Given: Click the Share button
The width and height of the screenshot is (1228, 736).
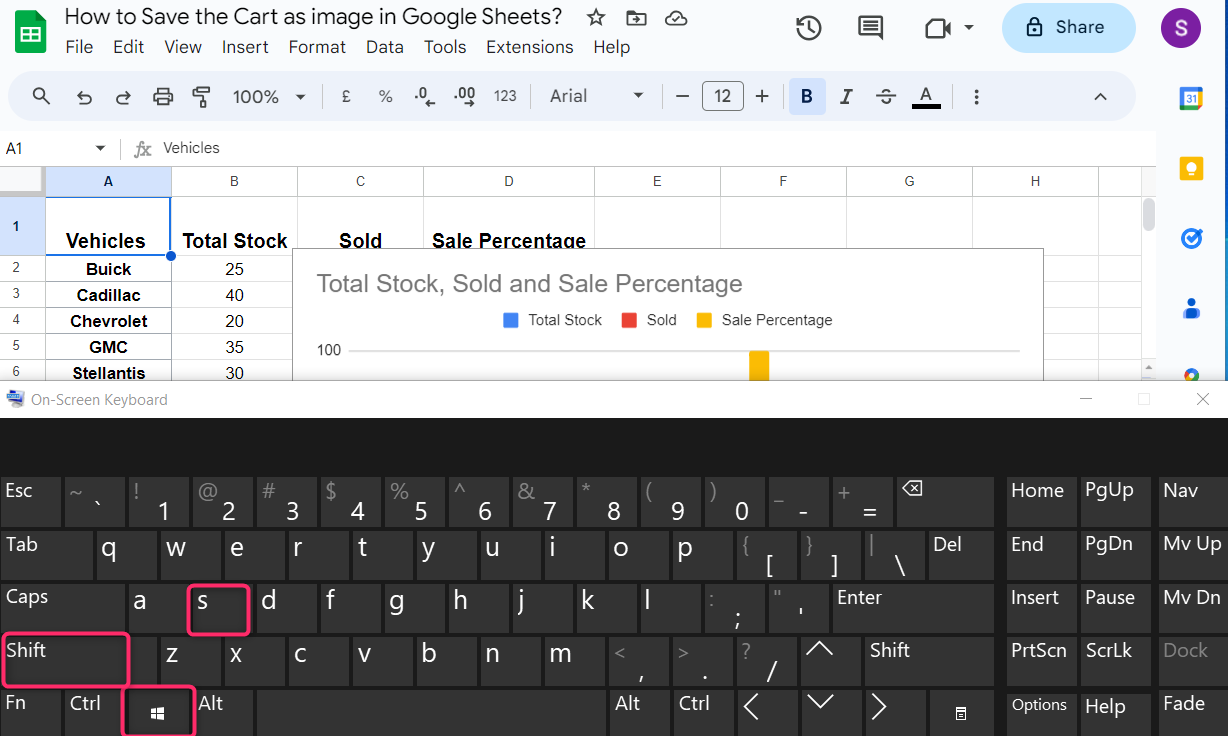Looking at the screenshot, I should pos(1068,28).
